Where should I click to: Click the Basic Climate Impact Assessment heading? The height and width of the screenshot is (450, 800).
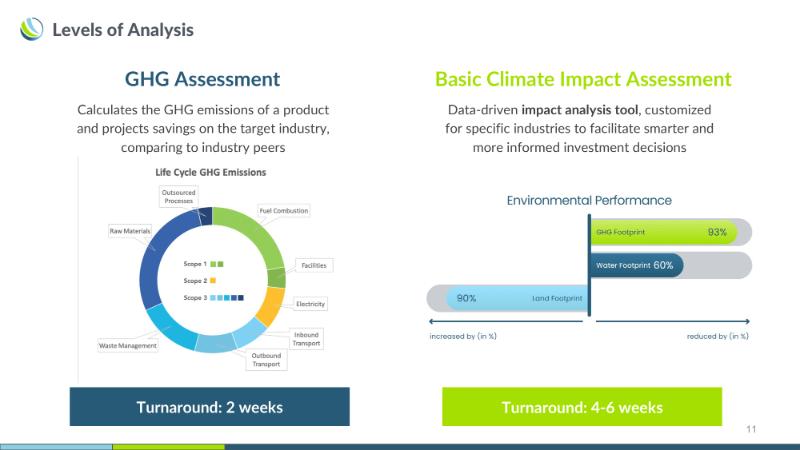click(583, 79)
